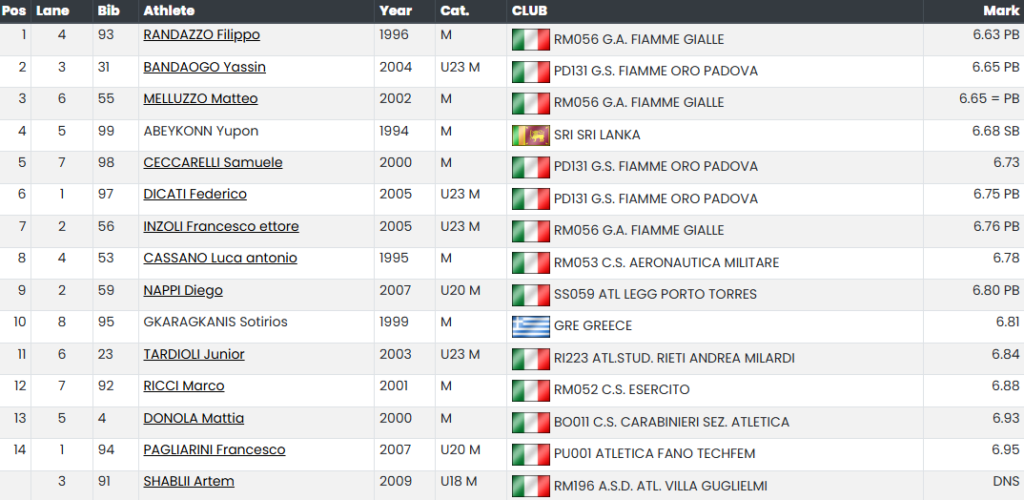Click Italian flag beside BO011 C.S. CARABINIERI
This screenshot has height=500, width=1024.
pos(531,422)
